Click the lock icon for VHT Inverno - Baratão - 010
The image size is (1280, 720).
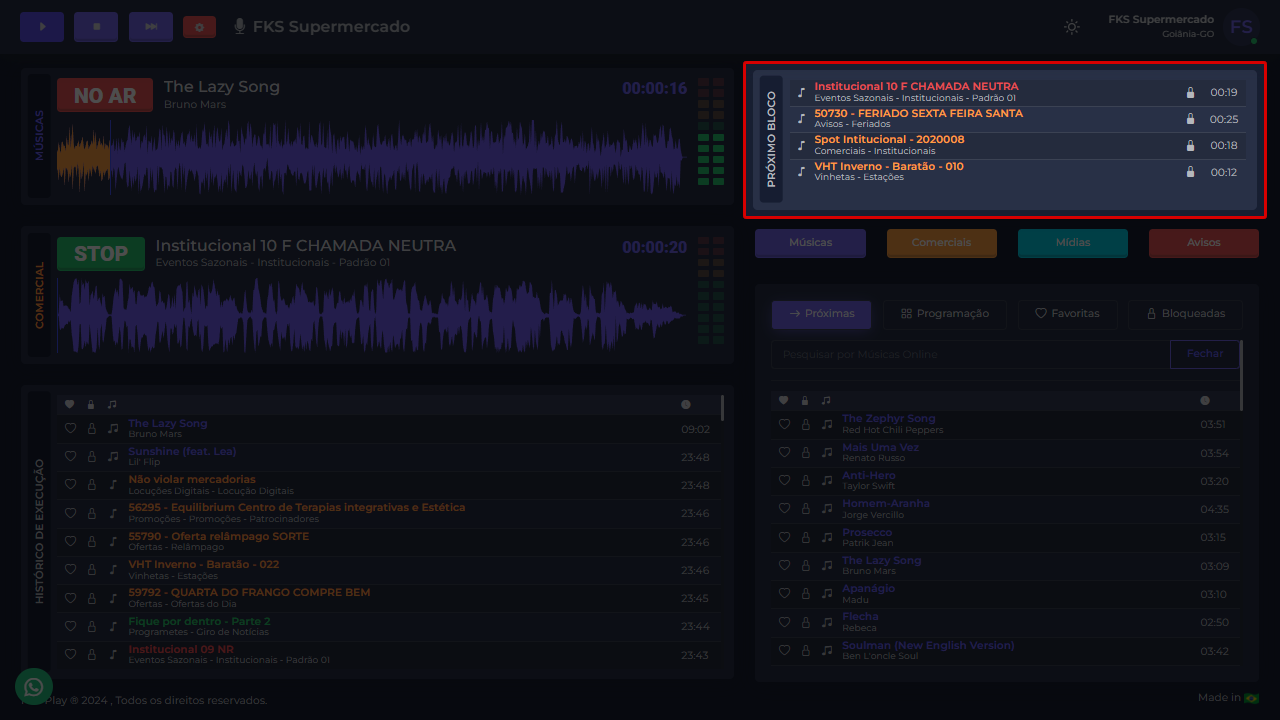coord(1190,172)
